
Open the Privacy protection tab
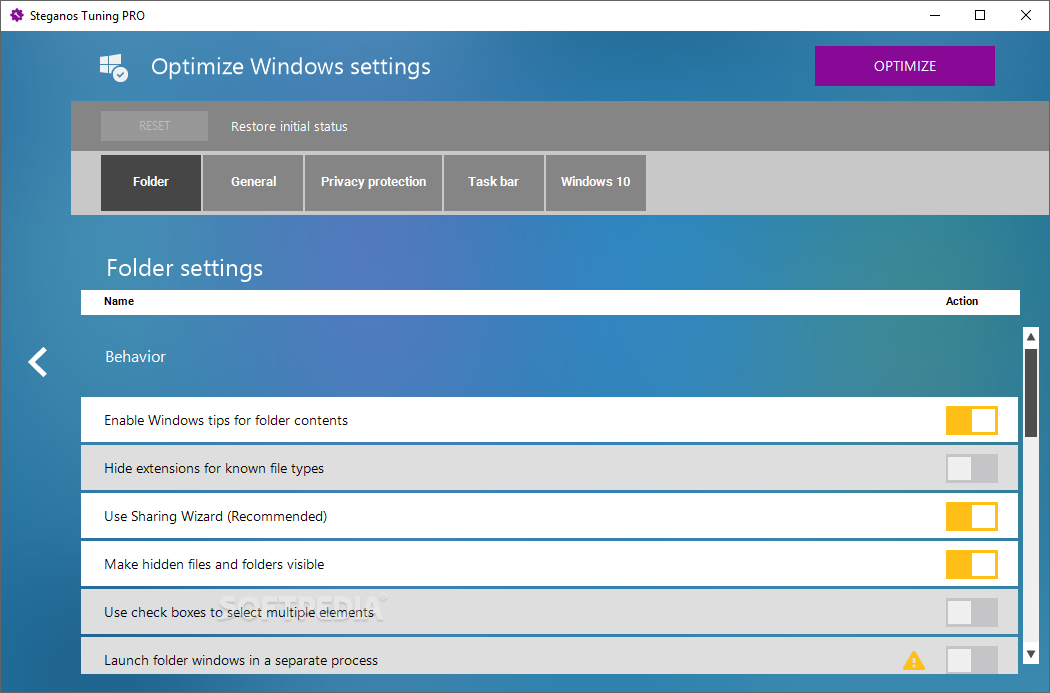click(x=373, y=182)
